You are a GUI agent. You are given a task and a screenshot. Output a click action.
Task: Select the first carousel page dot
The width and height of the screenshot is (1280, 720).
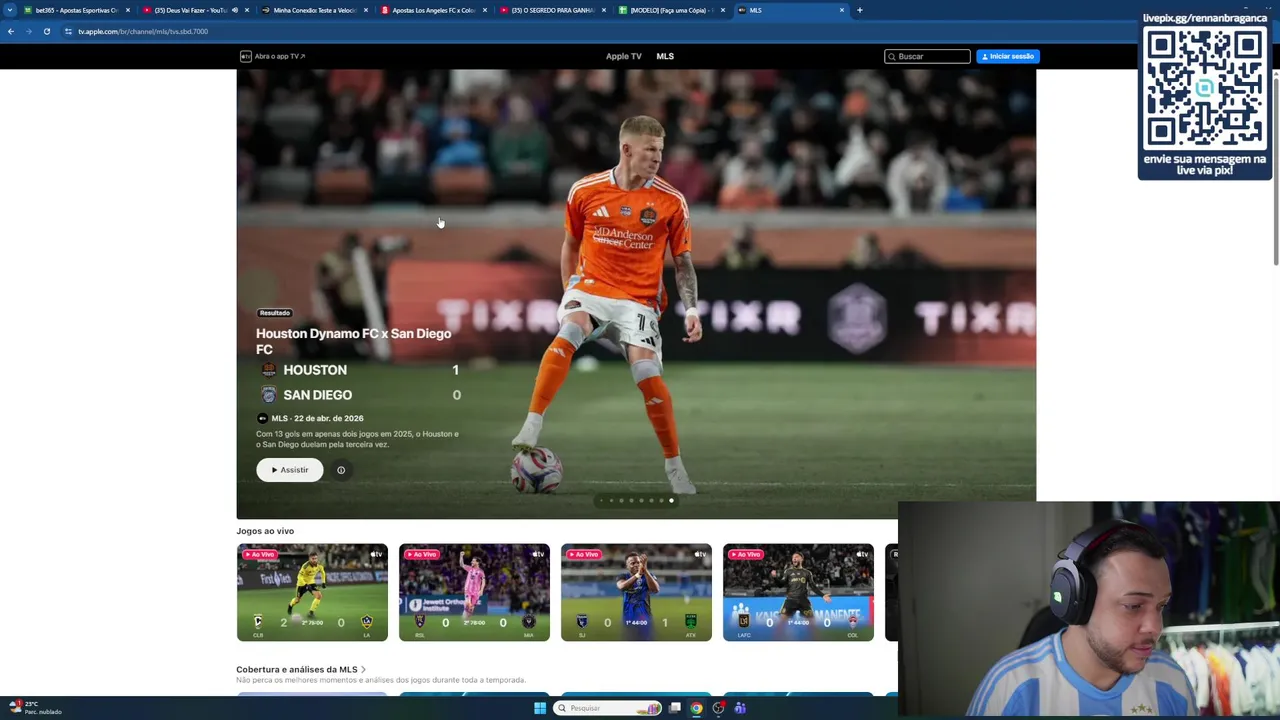[601, 500]
